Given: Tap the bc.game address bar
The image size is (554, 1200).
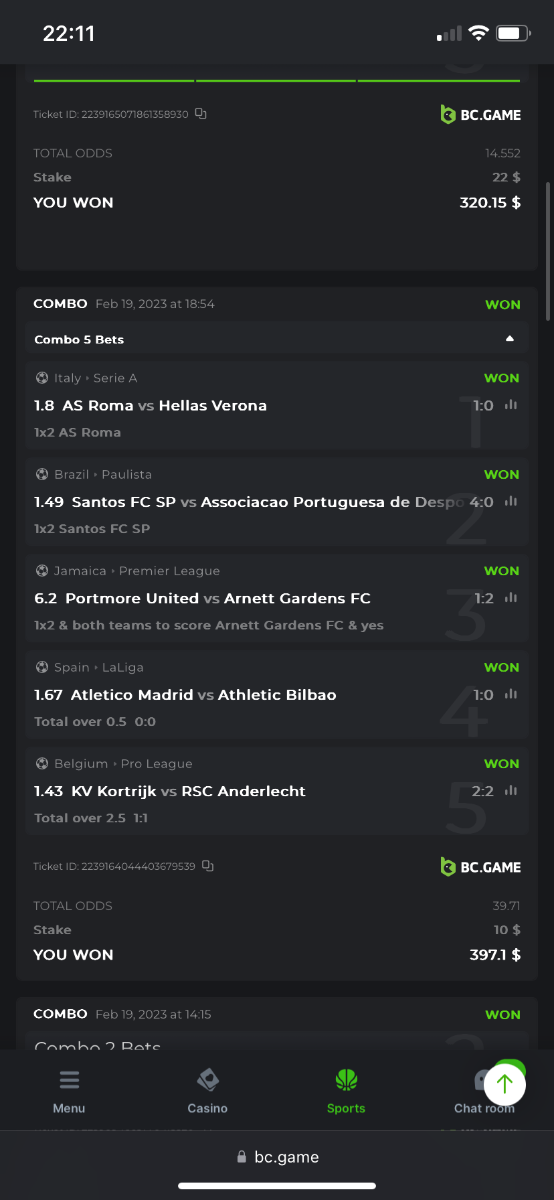Looking at the screenshot, I should pyautogui.click(x=277, y=1157).
